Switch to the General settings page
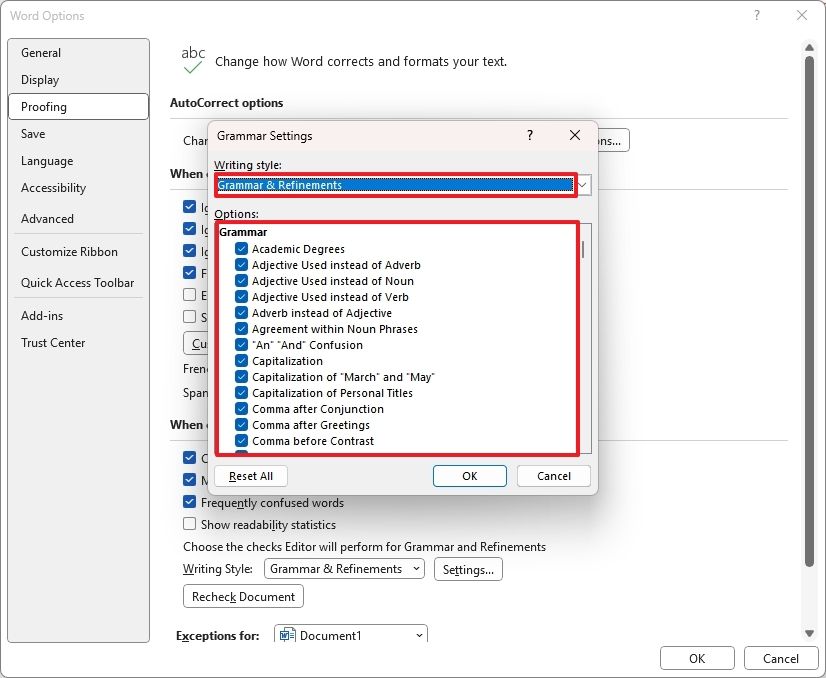The image size is (826, 678). pos(42,52)
